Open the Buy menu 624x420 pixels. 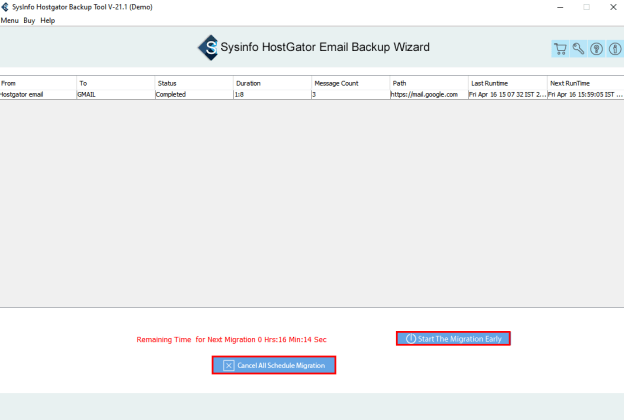pyautogui.click(x=29, y=21)
